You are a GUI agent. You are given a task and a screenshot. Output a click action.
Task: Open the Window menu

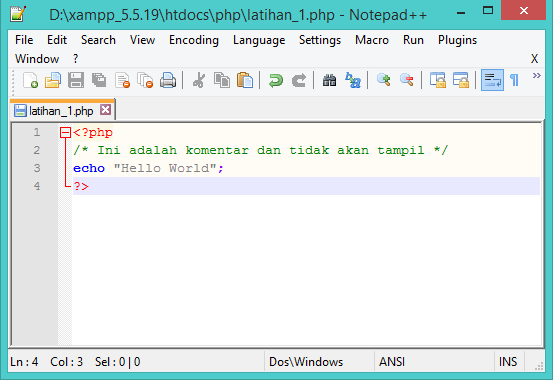[37, 59]
